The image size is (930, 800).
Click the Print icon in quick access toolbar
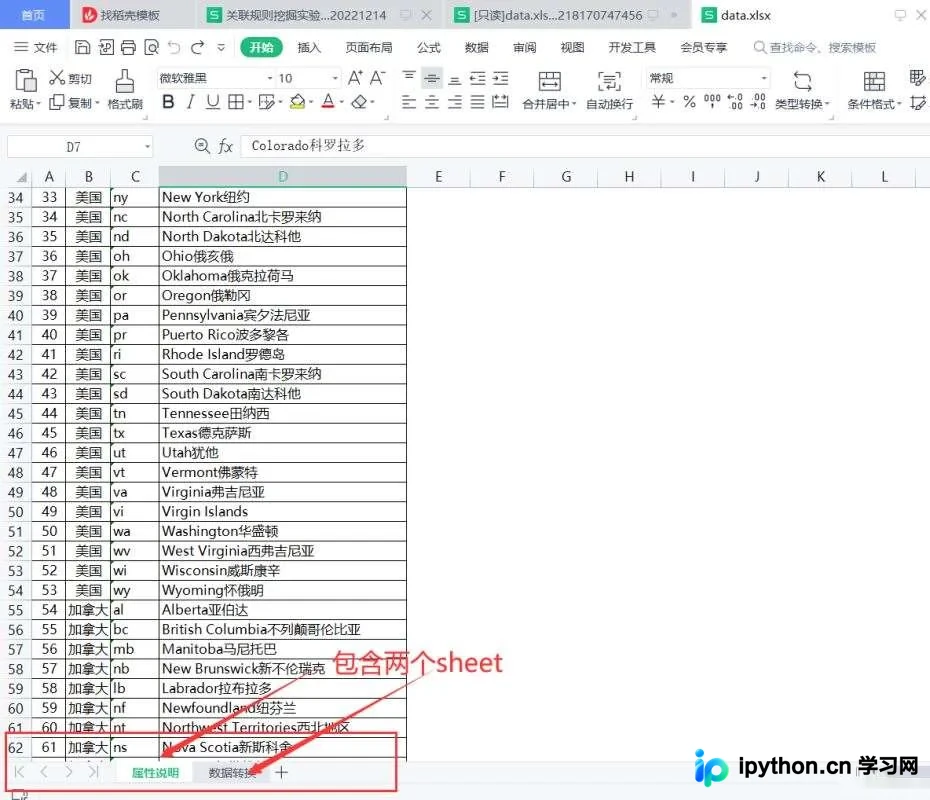tap(128, 47)
